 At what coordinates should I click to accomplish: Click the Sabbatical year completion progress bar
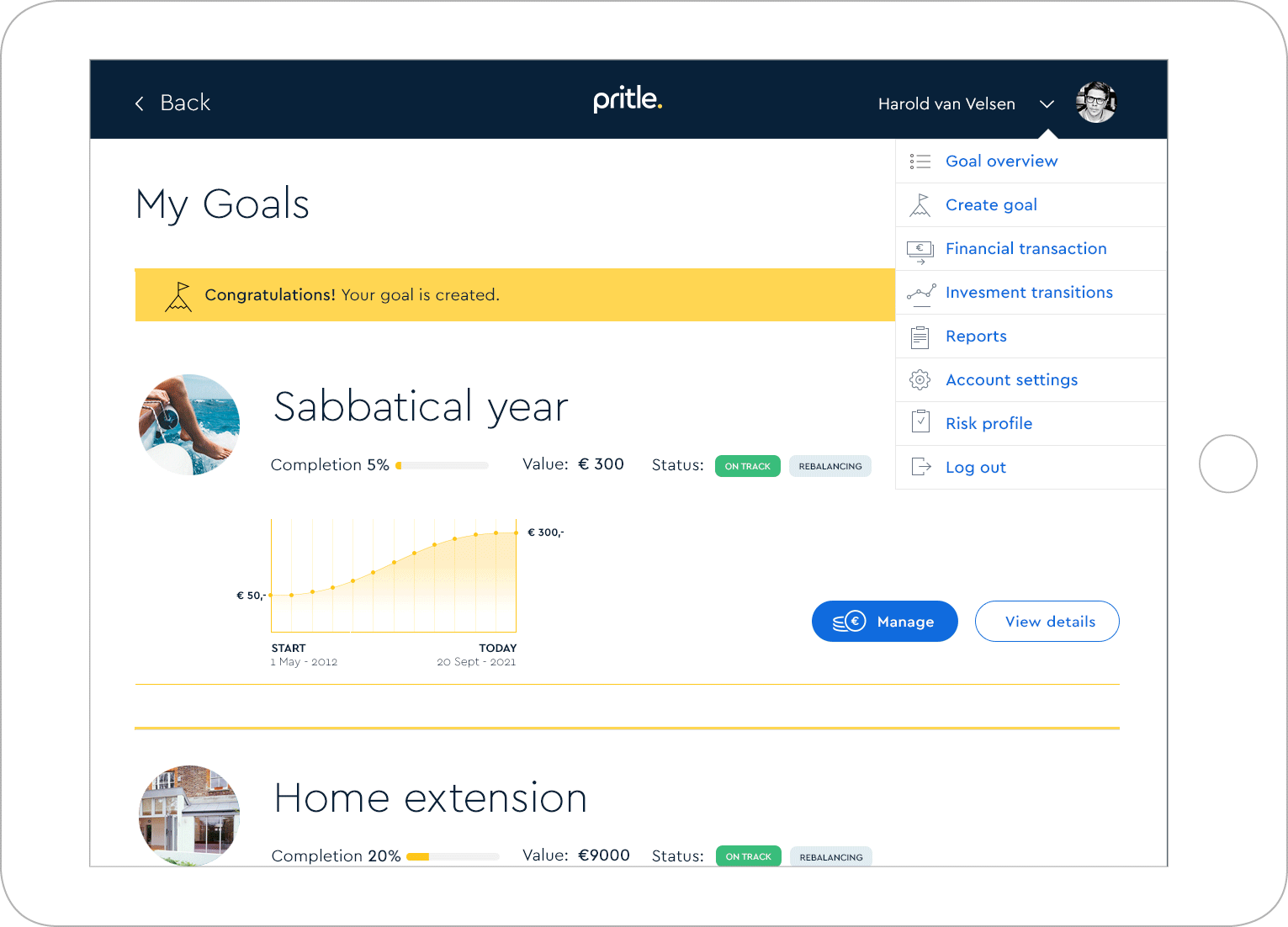click(442, 465)
